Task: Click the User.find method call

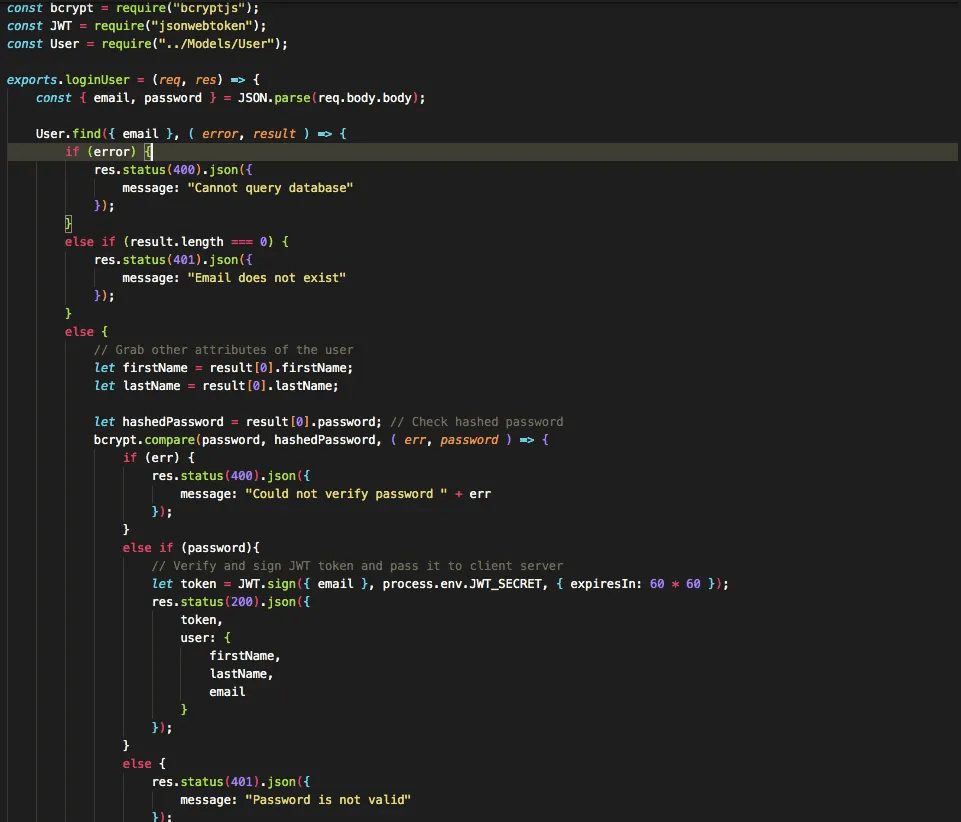Action: coord(68,134)
